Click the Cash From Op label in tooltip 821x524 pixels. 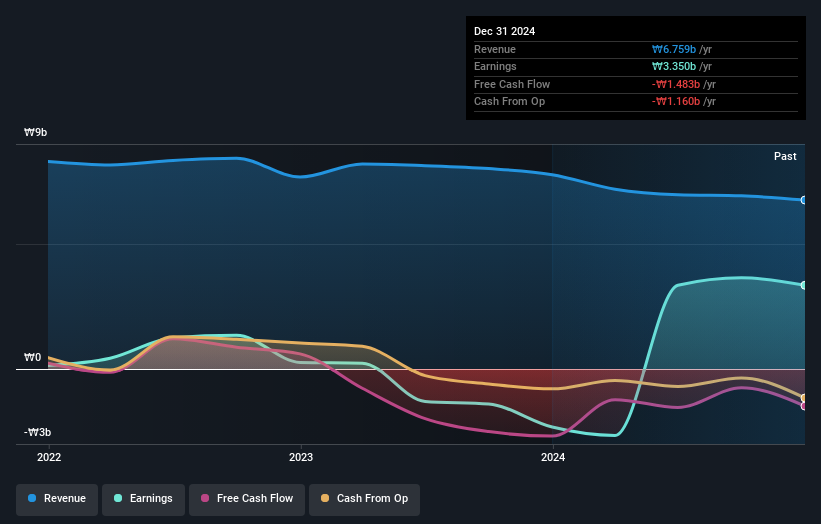[x=509, y=102]
